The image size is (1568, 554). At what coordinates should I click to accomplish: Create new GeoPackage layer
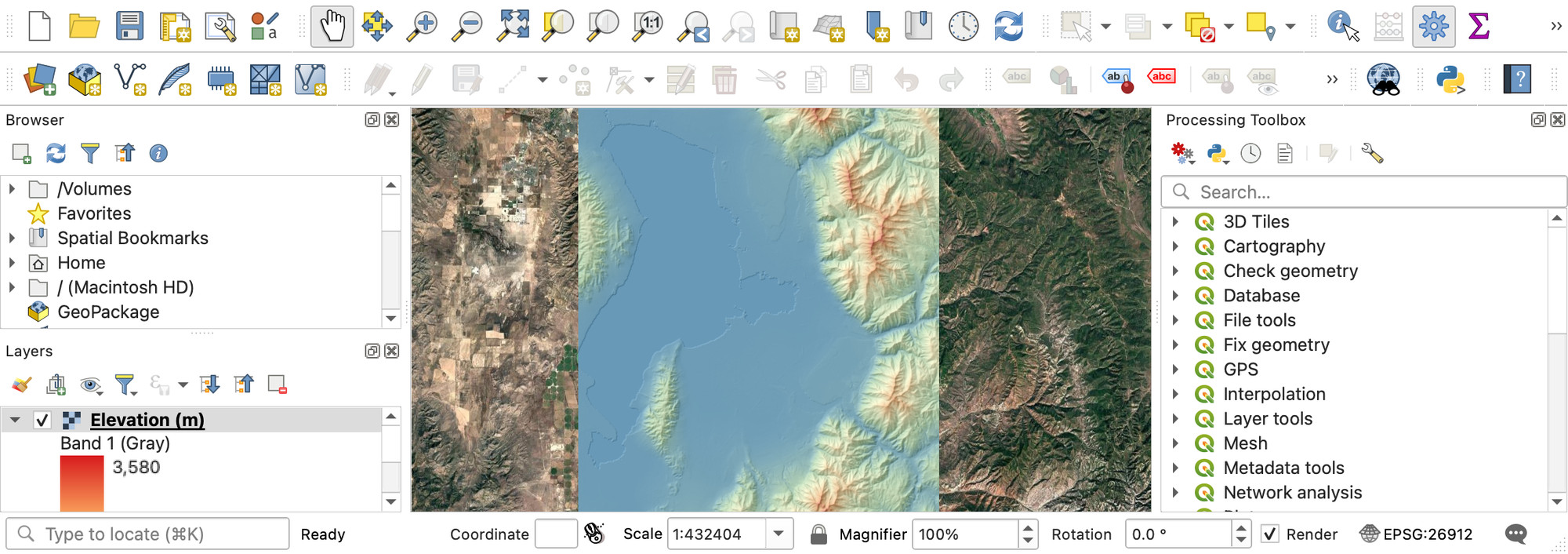pos(85,79)
